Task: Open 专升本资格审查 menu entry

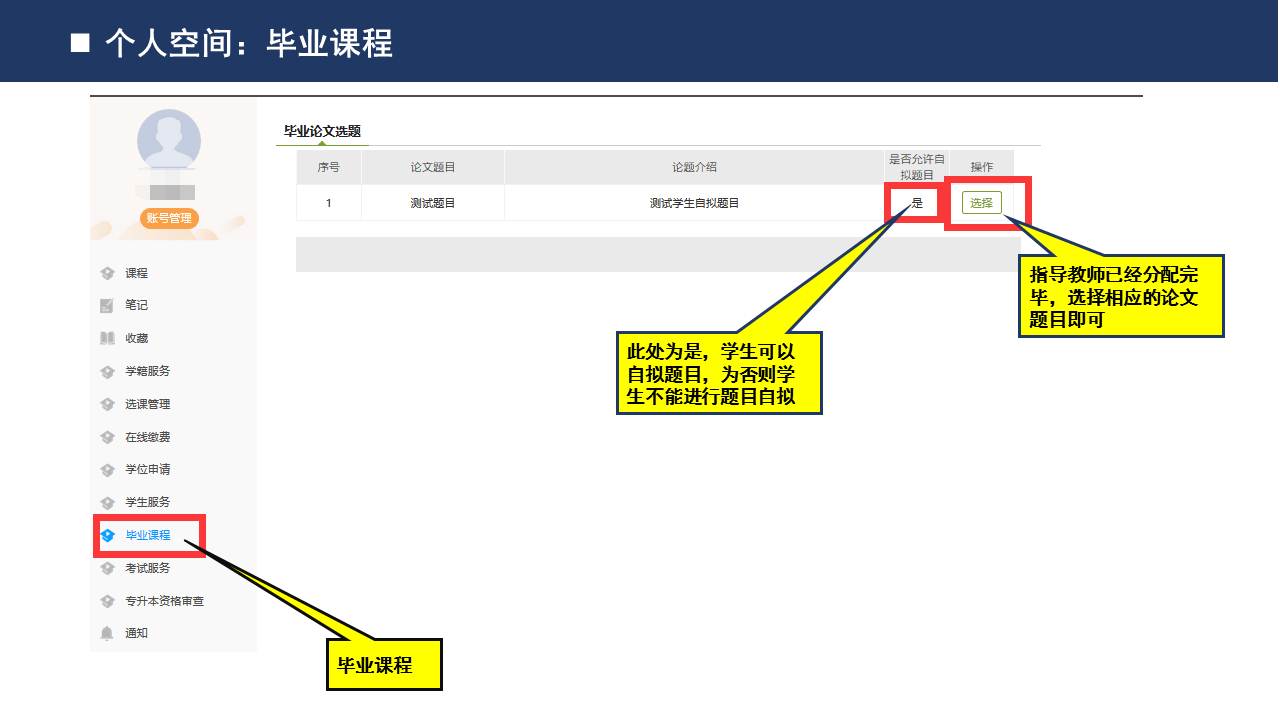Action: click(164, 601)
